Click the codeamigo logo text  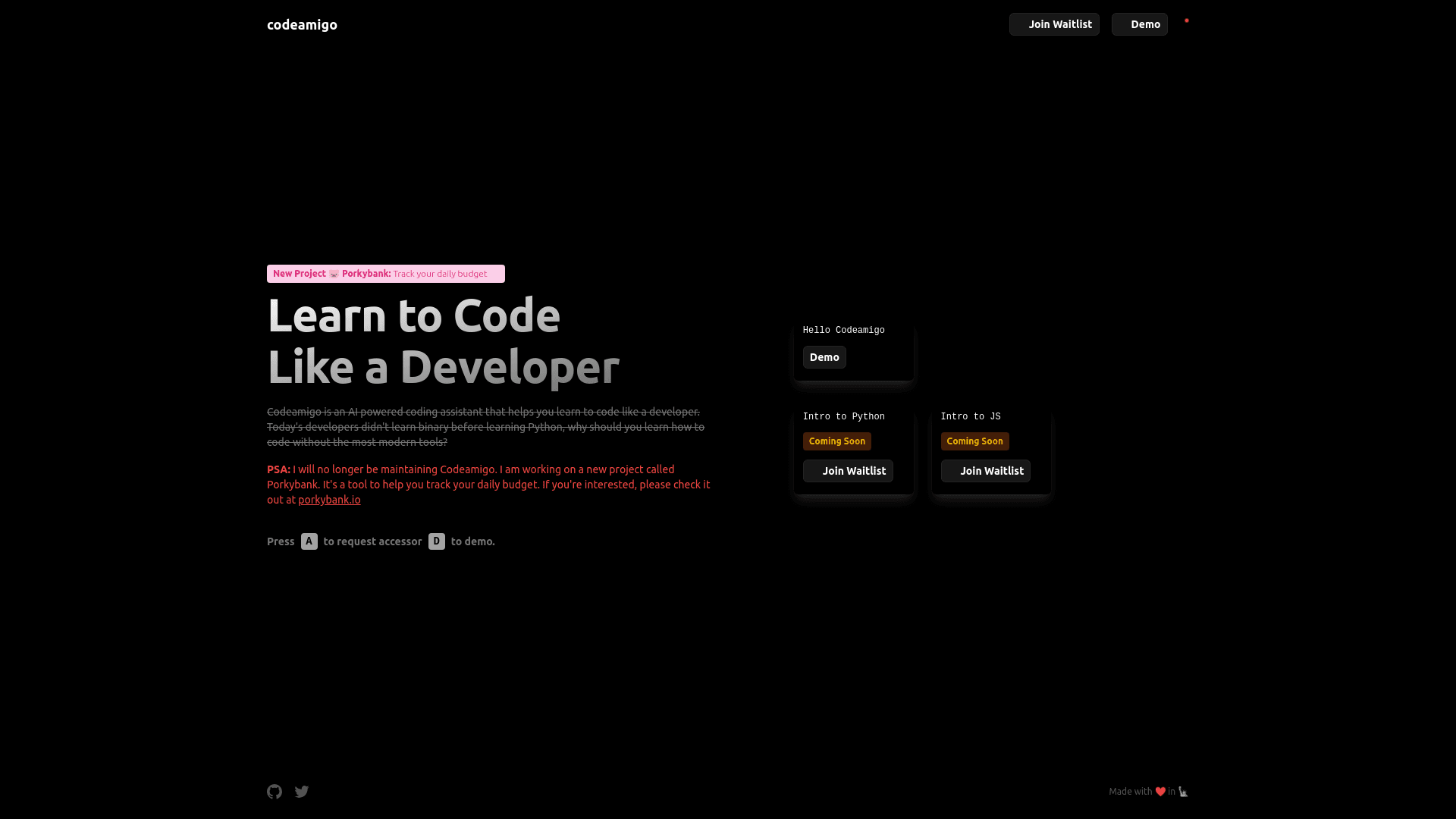click(302, 25)
